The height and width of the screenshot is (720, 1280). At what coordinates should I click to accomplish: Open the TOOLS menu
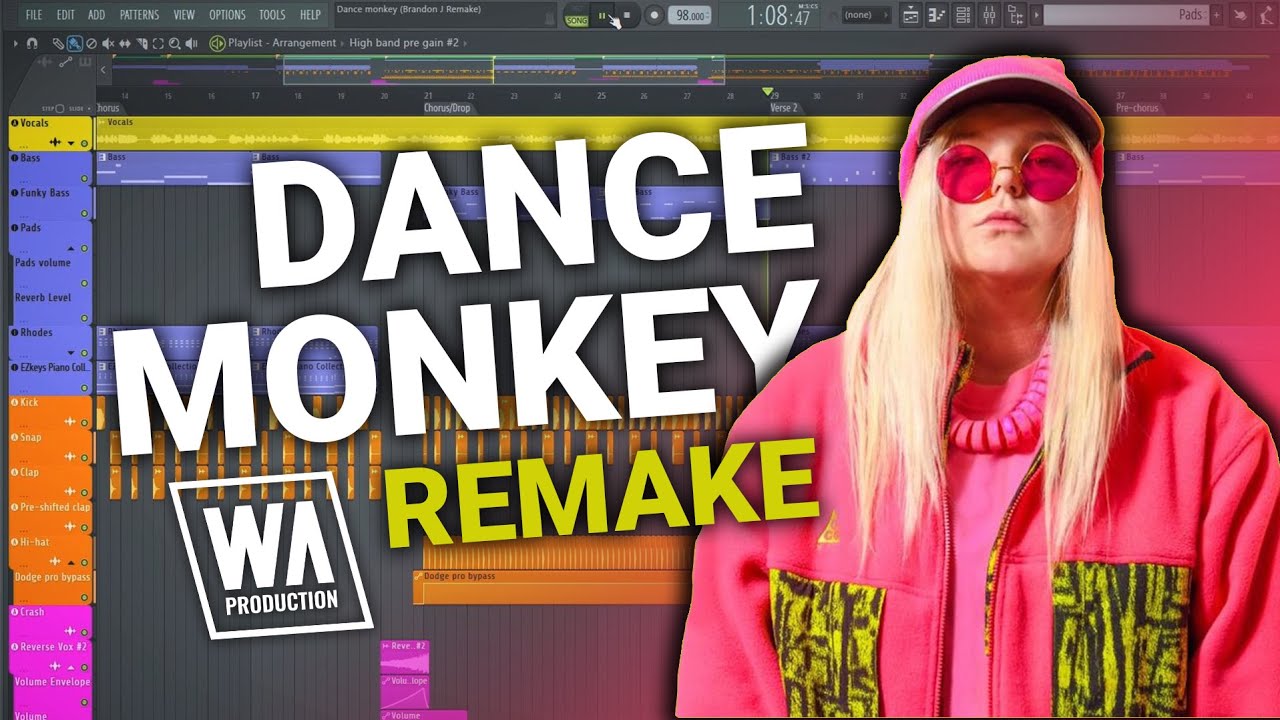coord(272,15)
